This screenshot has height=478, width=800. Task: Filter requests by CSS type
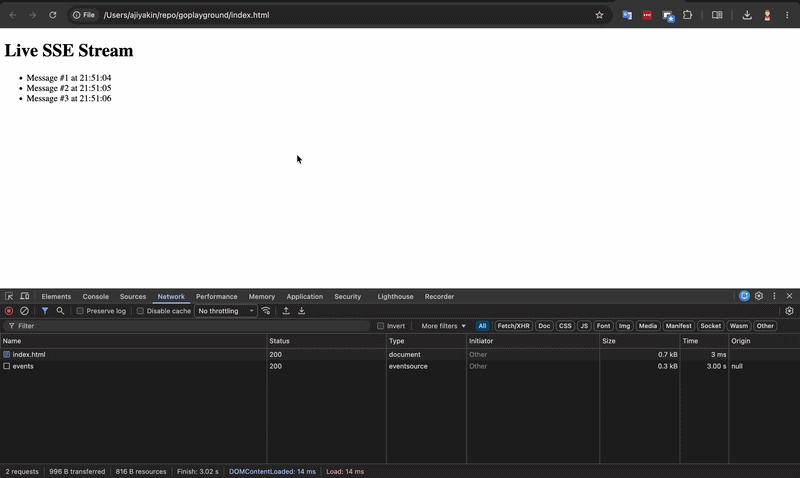tap(565, 325)
